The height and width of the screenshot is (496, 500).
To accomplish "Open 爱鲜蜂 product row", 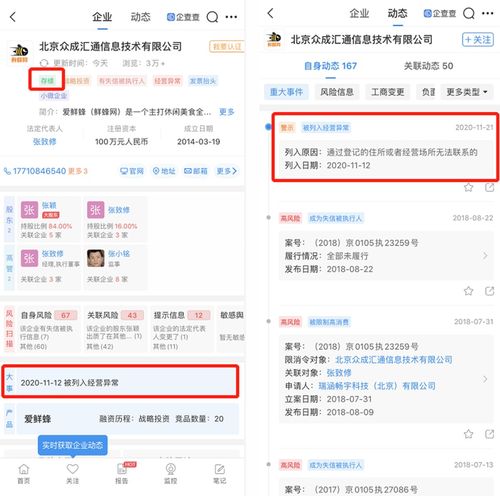I will coord(128,419).
